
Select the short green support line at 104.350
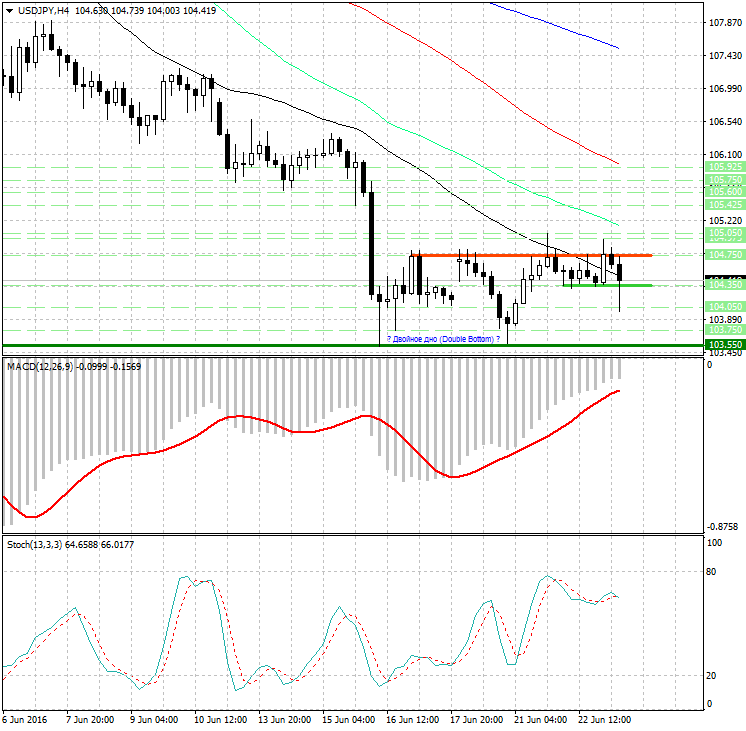point(607,286)
